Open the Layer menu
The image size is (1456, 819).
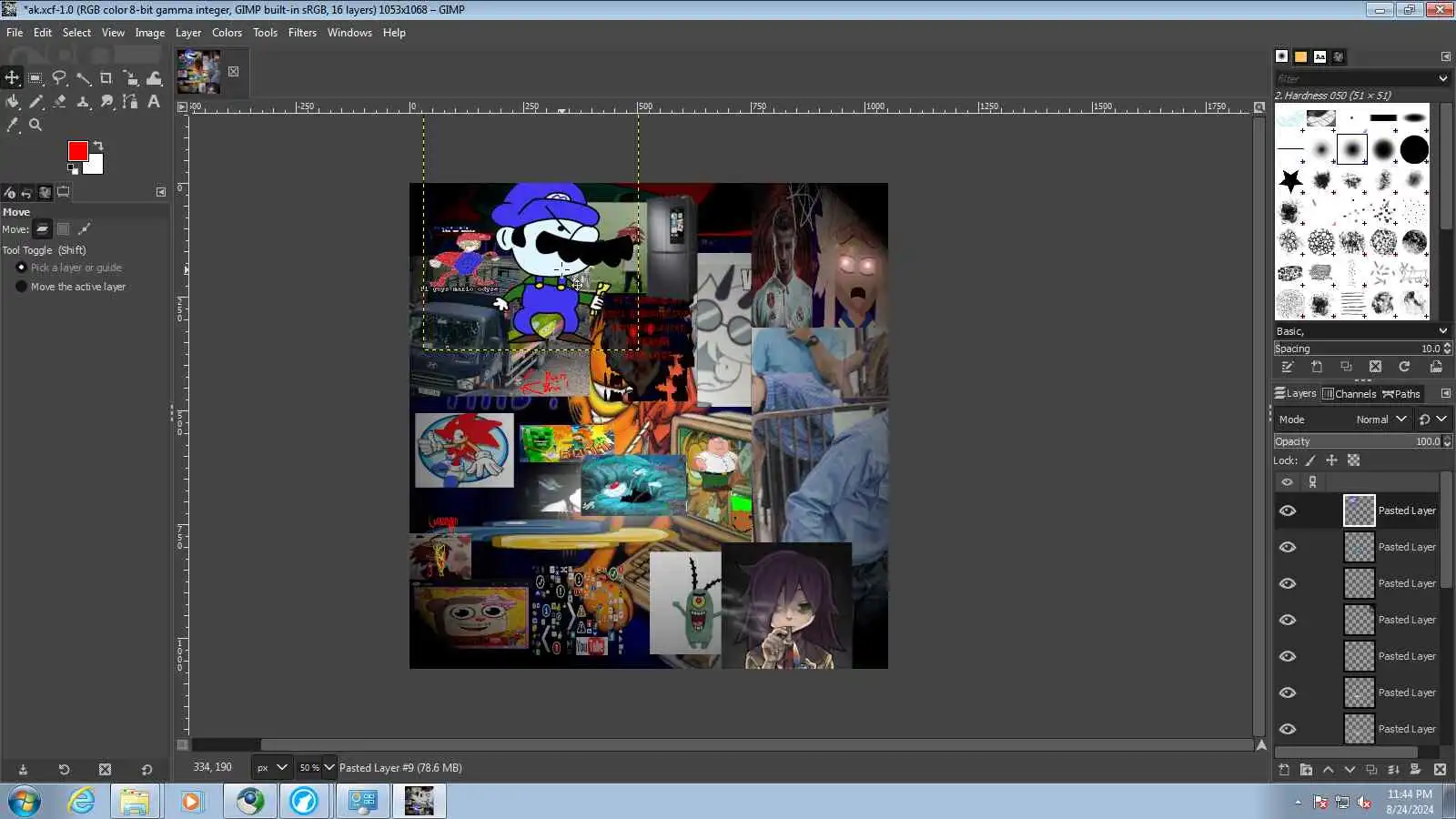[188, 33]
